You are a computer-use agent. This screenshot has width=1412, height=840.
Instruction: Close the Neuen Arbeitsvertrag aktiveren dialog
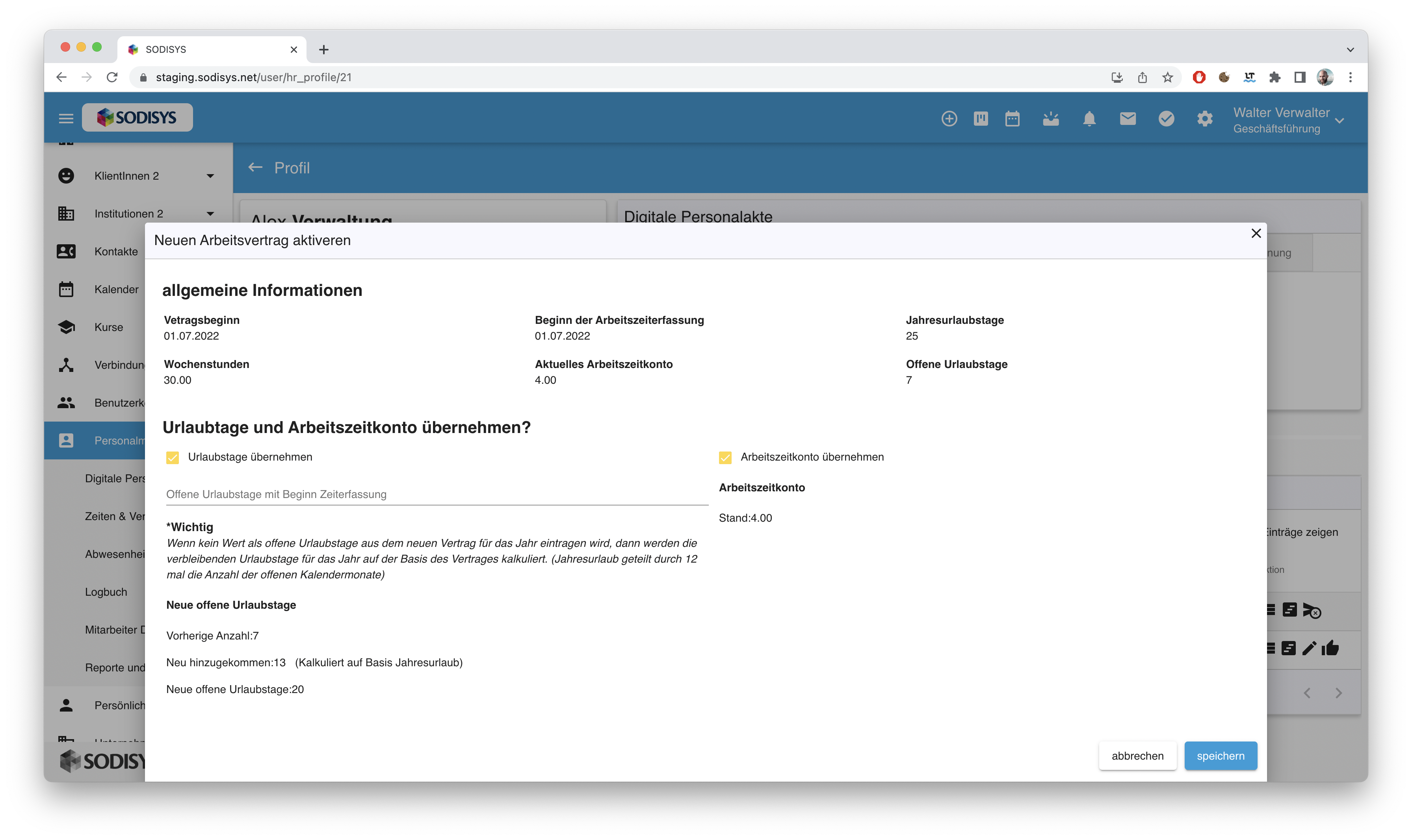pos(1256,233)
